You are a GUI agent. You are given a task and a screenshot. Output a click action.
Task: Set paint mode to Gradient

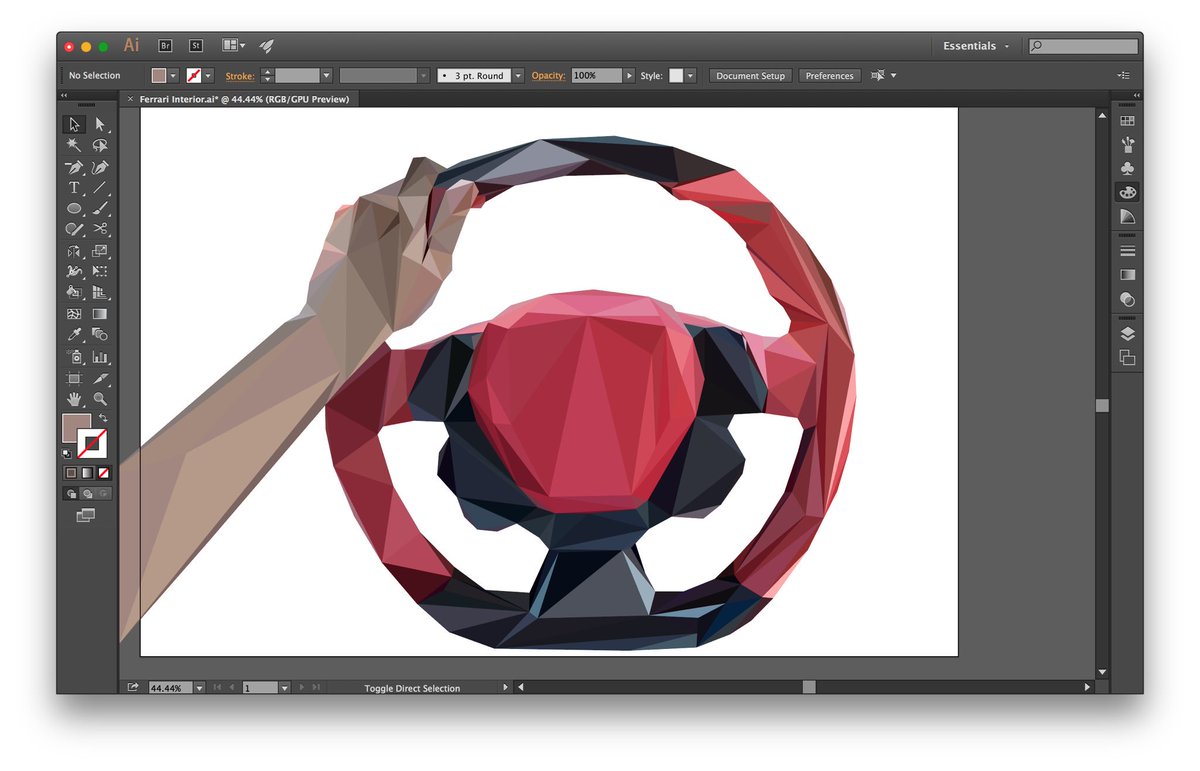[87, 473]
